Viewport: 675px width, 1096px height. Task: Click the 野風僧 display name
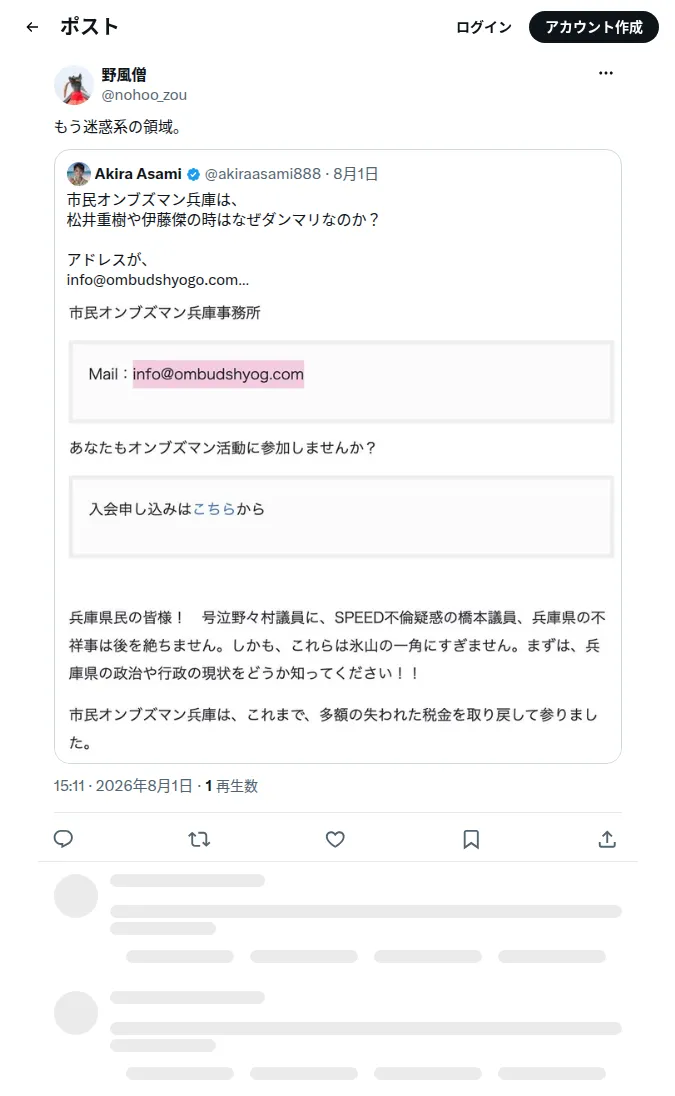tap(124, 75)
